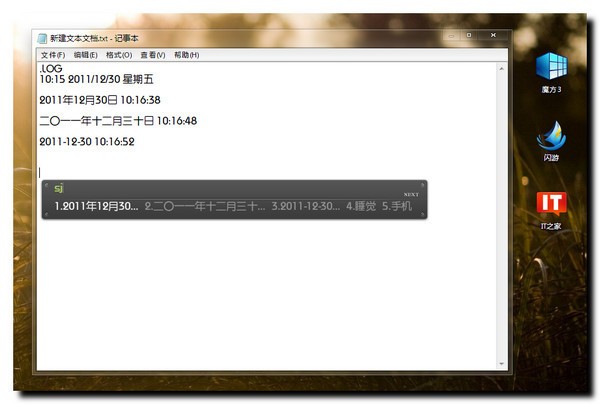Viewport: 600px width, 404px height.
Task: Open the 帮助(H) menu
Action: tap(186, 55)
